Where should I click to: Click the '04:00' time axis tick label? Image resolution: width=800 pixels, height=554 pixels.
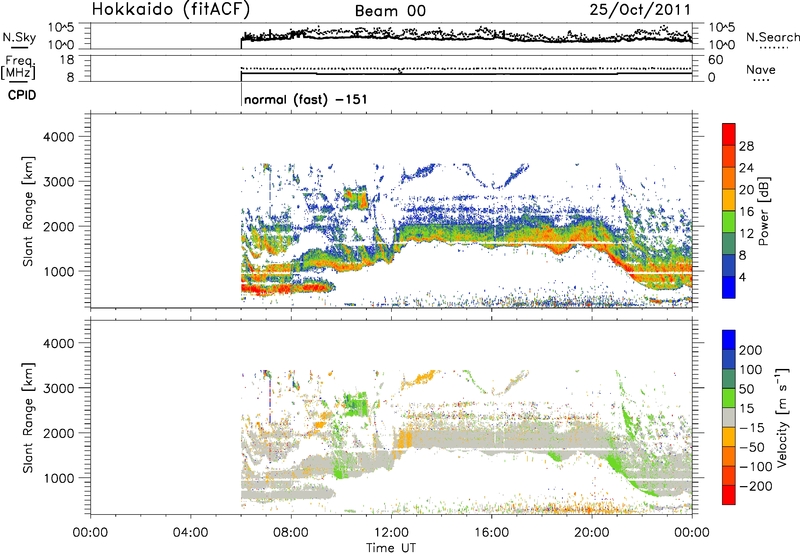pos(190,533)
